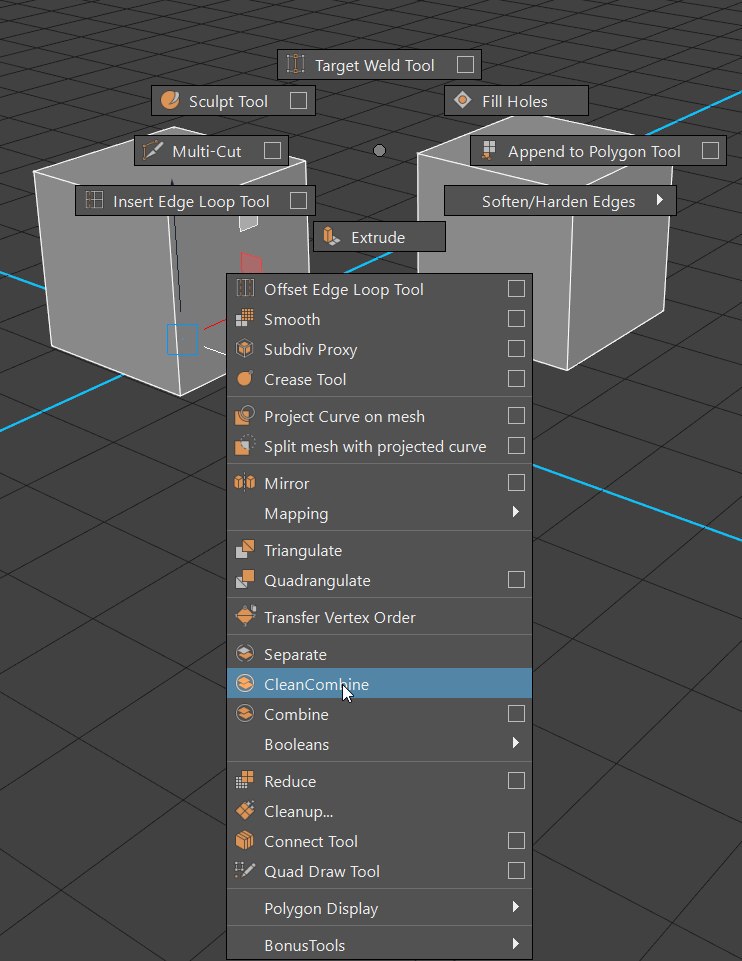
Task: Click the Sculpt Tool icon
Action: point(170,100)
